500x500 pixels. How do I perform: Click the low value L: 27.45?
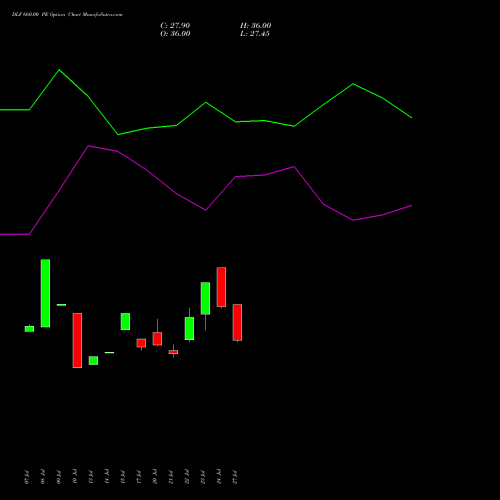click(x=255, y=34)
